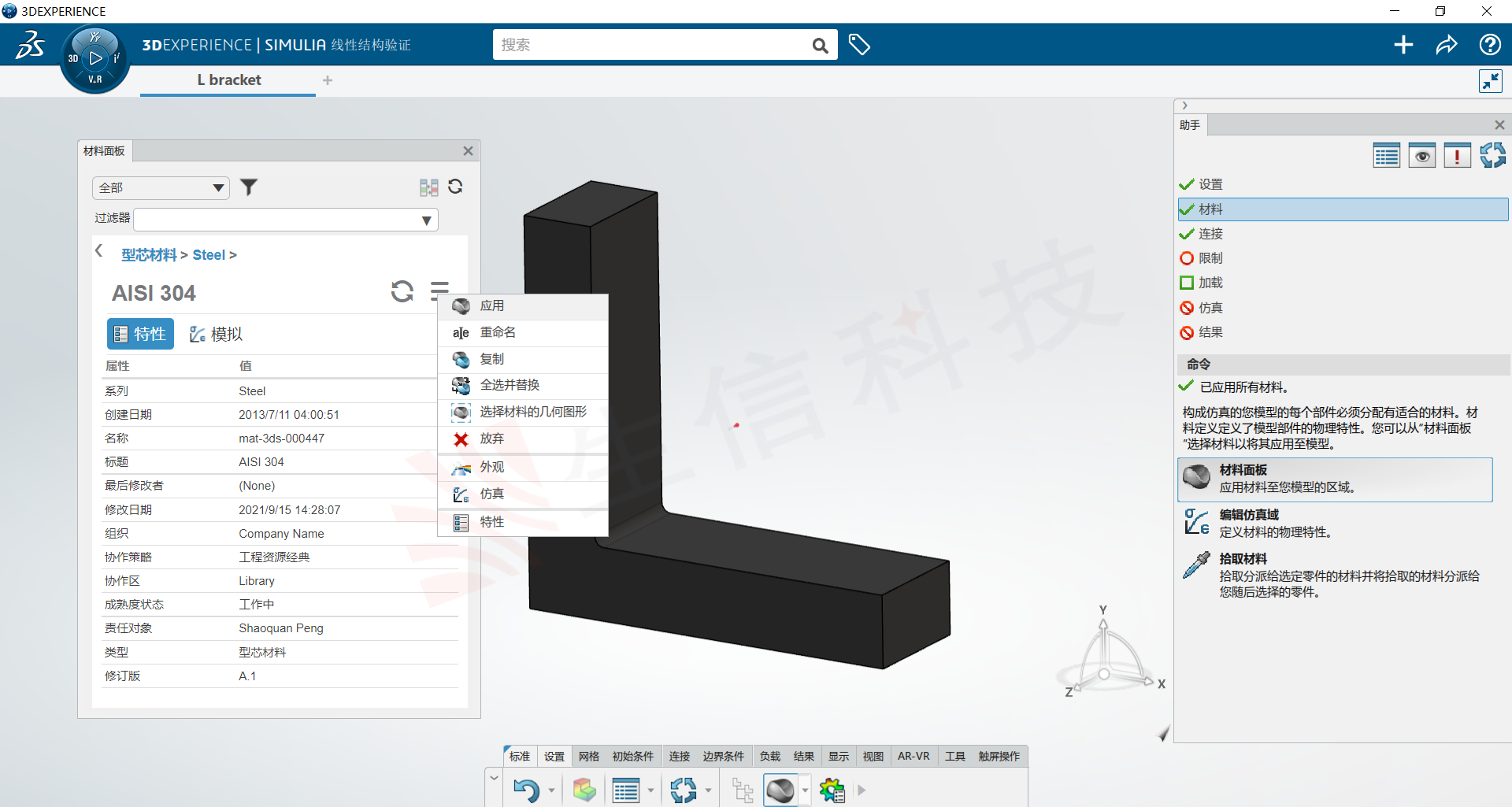
Task: Expand the update icon dropdown arrow
Action: pyautogui.click(x=708, y=790)
